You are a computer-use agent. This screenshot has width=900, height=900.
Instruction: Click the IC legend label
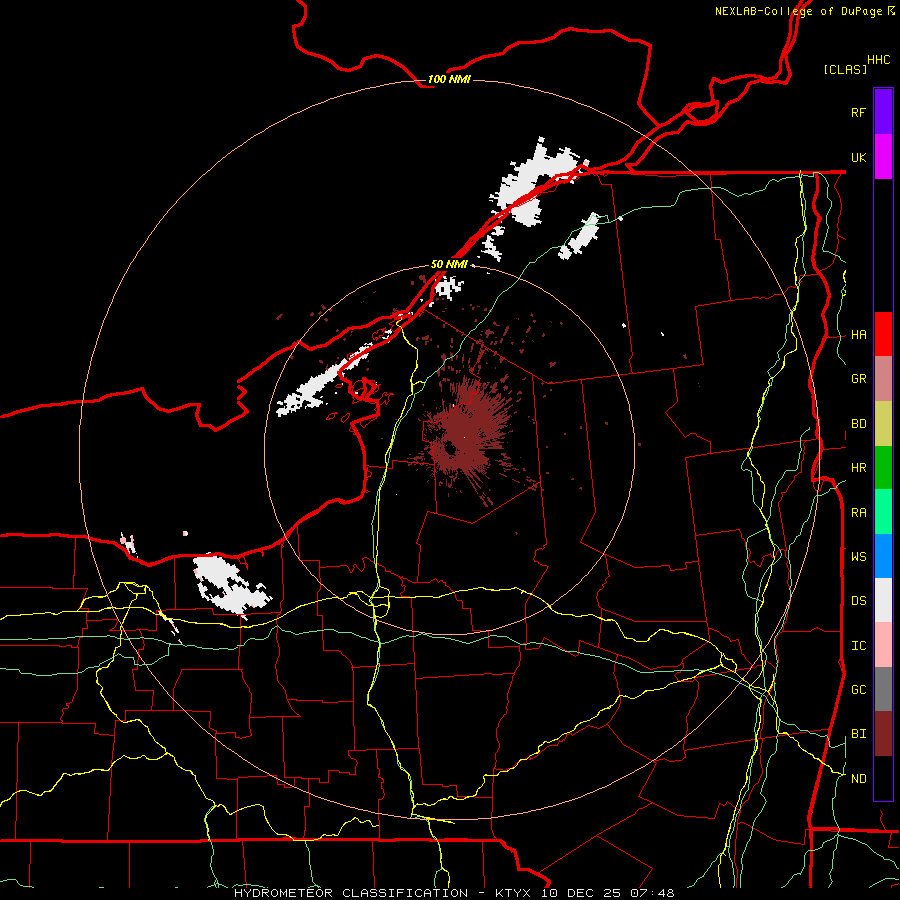point(859,646)
